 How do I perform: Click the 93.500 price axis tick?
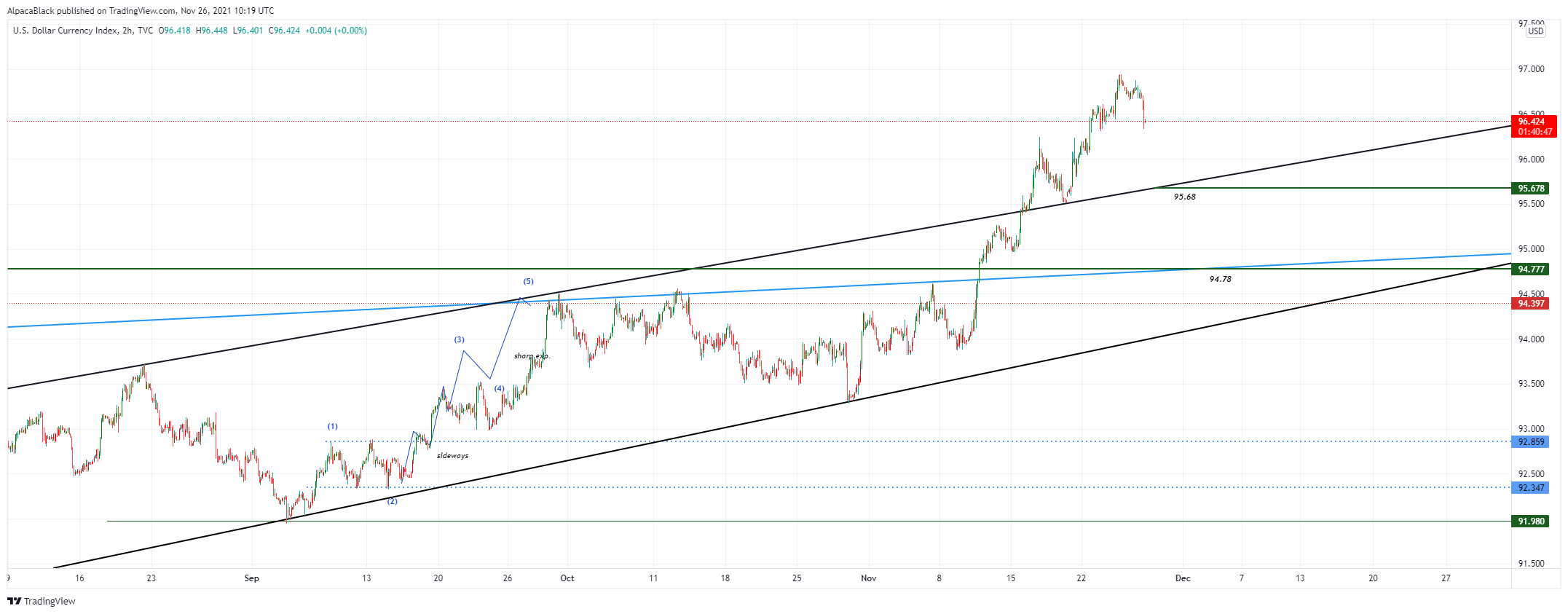pyautogui.click(x=1531, y=384)
